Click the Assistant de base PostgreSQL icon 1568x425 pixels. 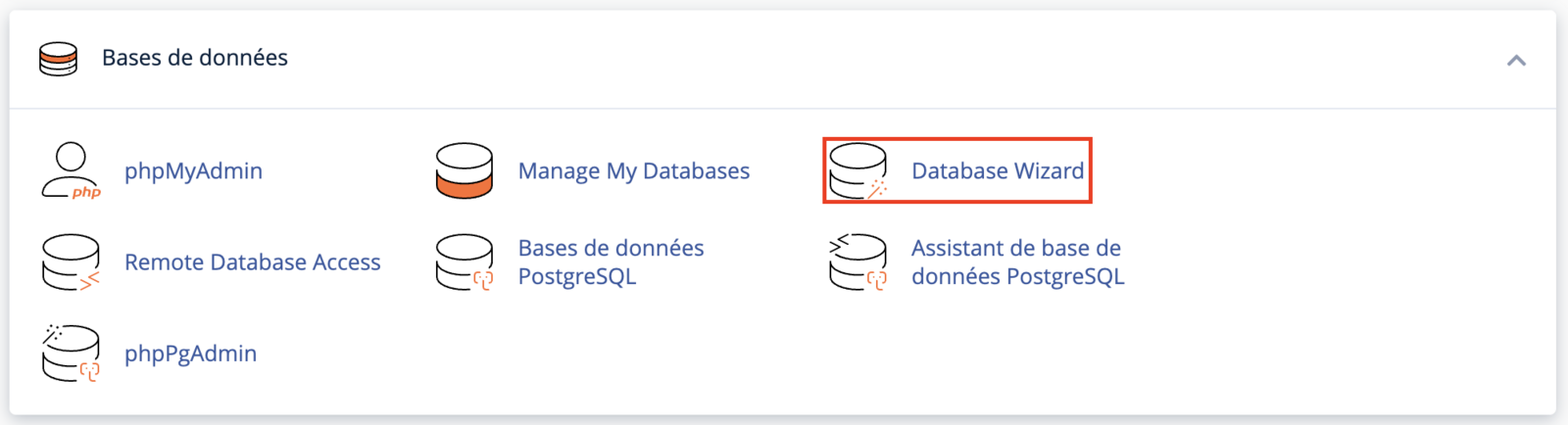pos(857,262)
